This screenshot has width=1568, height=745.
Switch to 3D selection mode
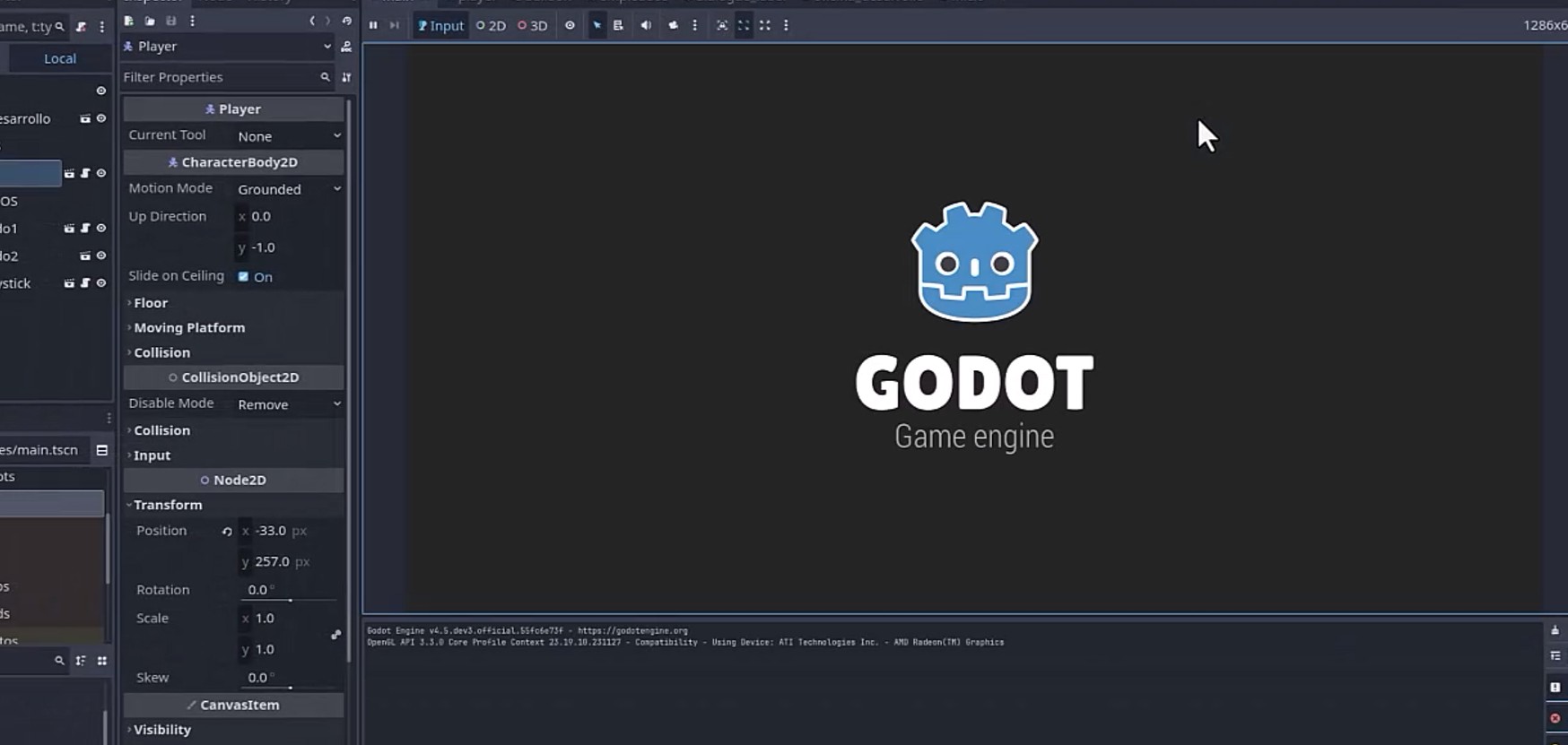(x=533, y=25)
